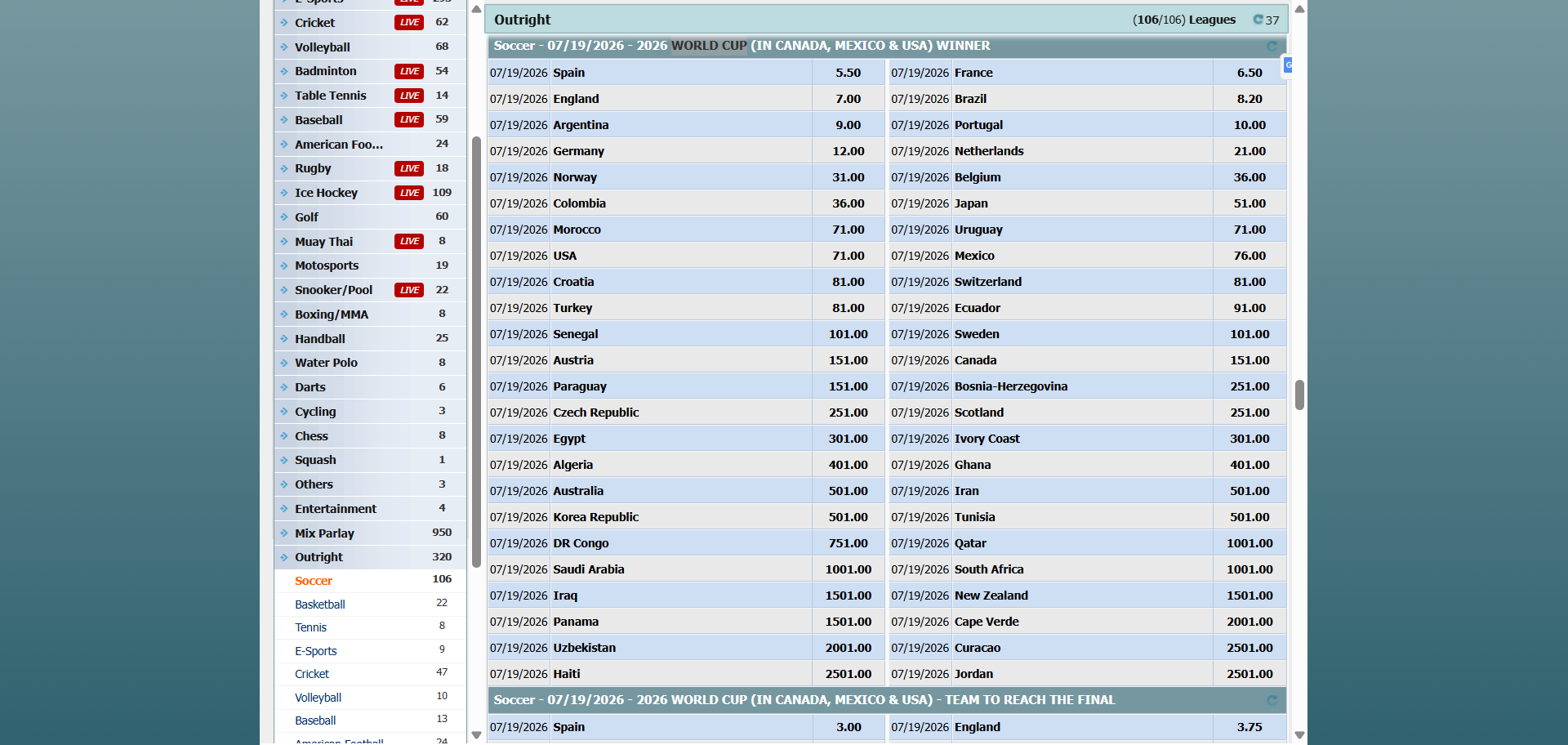Choose Argentina odds 9.00

click(x=848, y=125)
